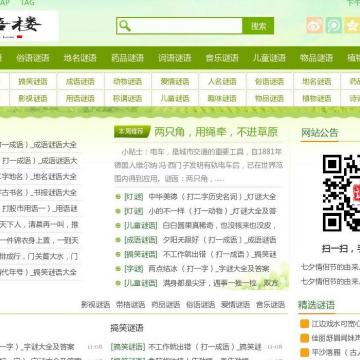The image size is (360, 360).
Task: Switch to 药品谜语 tab above 搞笑谜语 section
Action: (166, 304)
